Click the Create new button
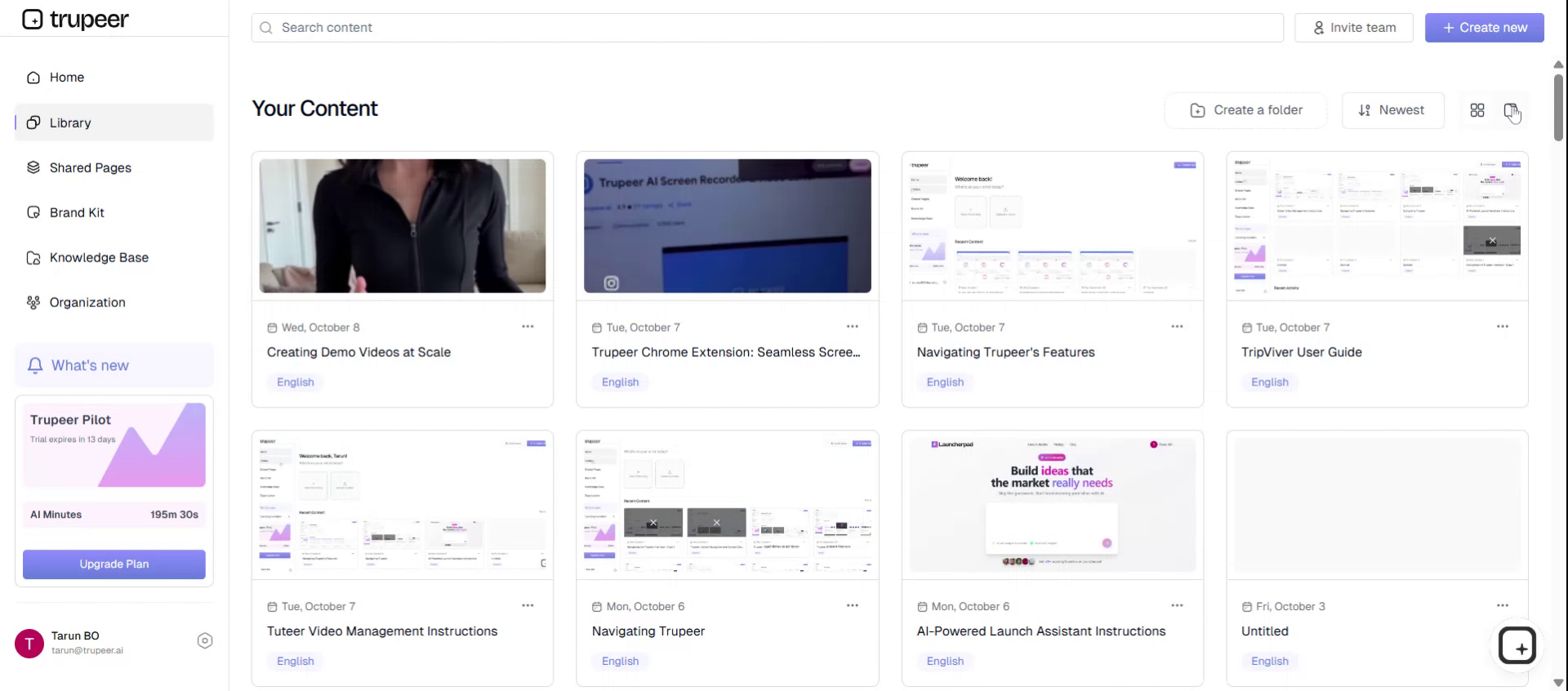The height and width of the screenshot is (691, 1568). [1484, 28]
